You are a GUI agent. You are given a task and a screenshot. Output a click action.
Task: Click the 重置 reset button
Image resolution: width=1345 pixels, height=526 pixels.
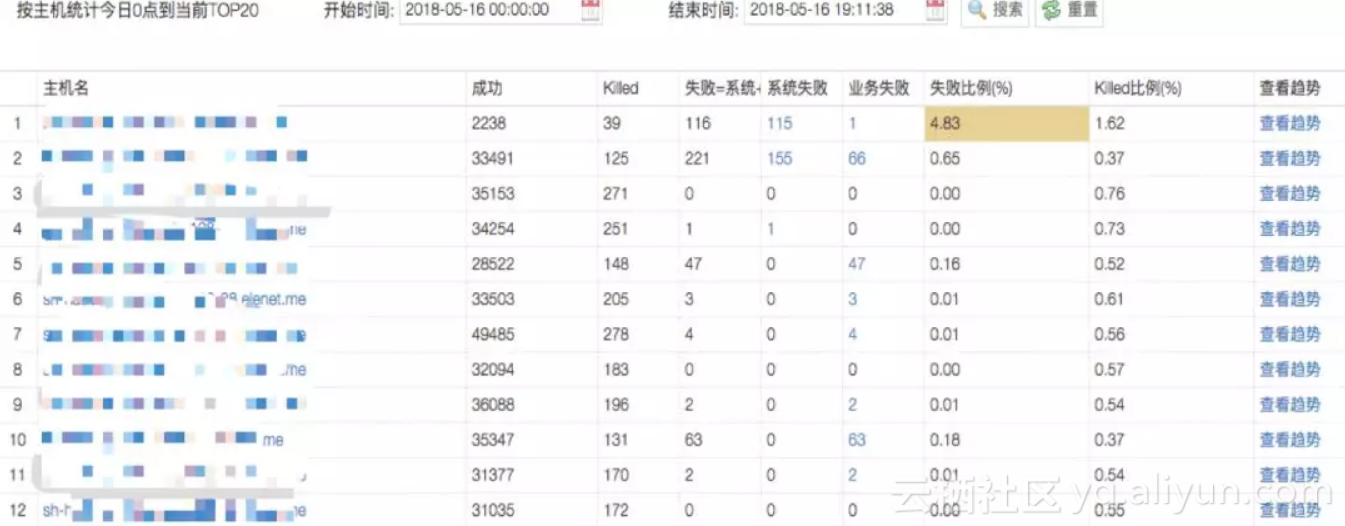point(1070,10)
